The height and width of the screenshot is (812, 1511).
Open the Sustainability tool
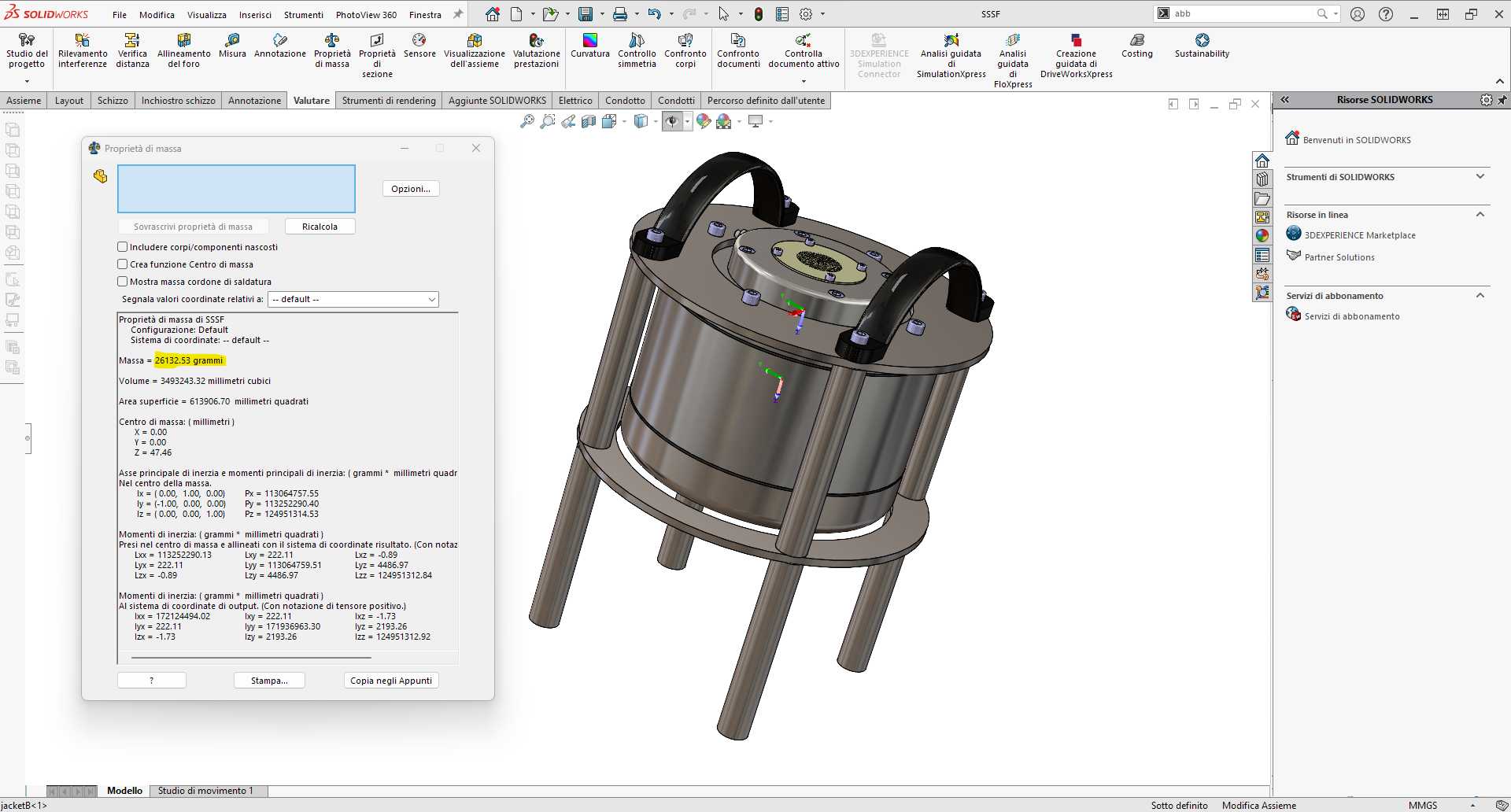(1202, 46)
